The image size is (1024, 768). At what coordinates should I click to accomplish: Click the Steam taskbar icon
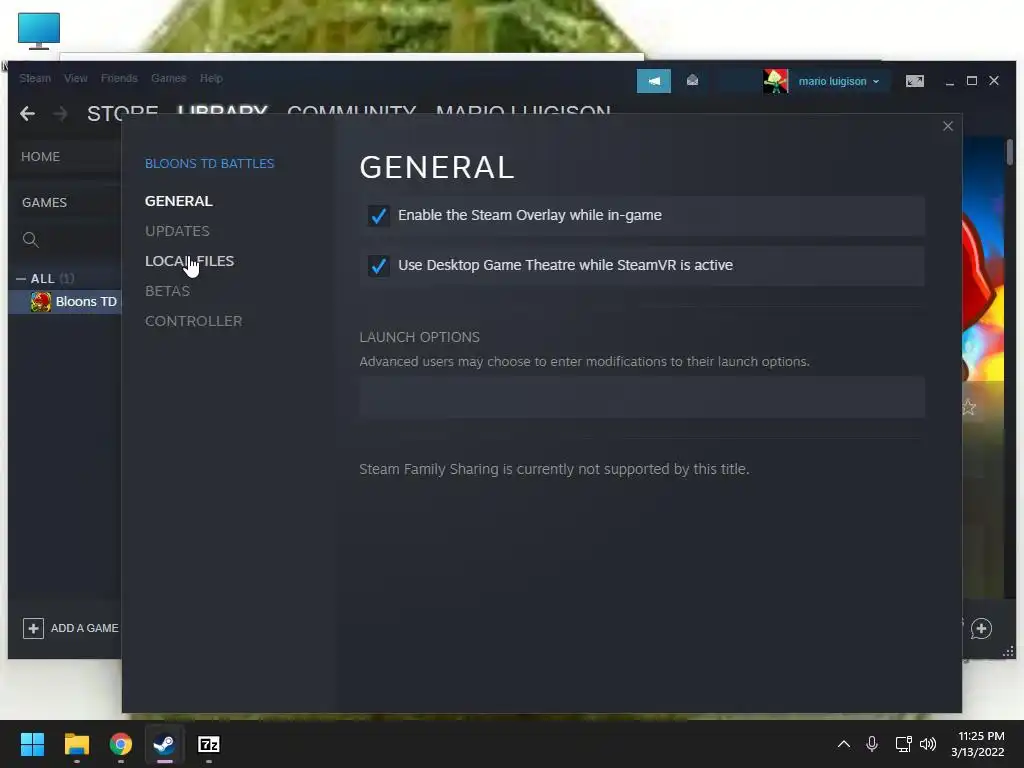pos(165,744)
